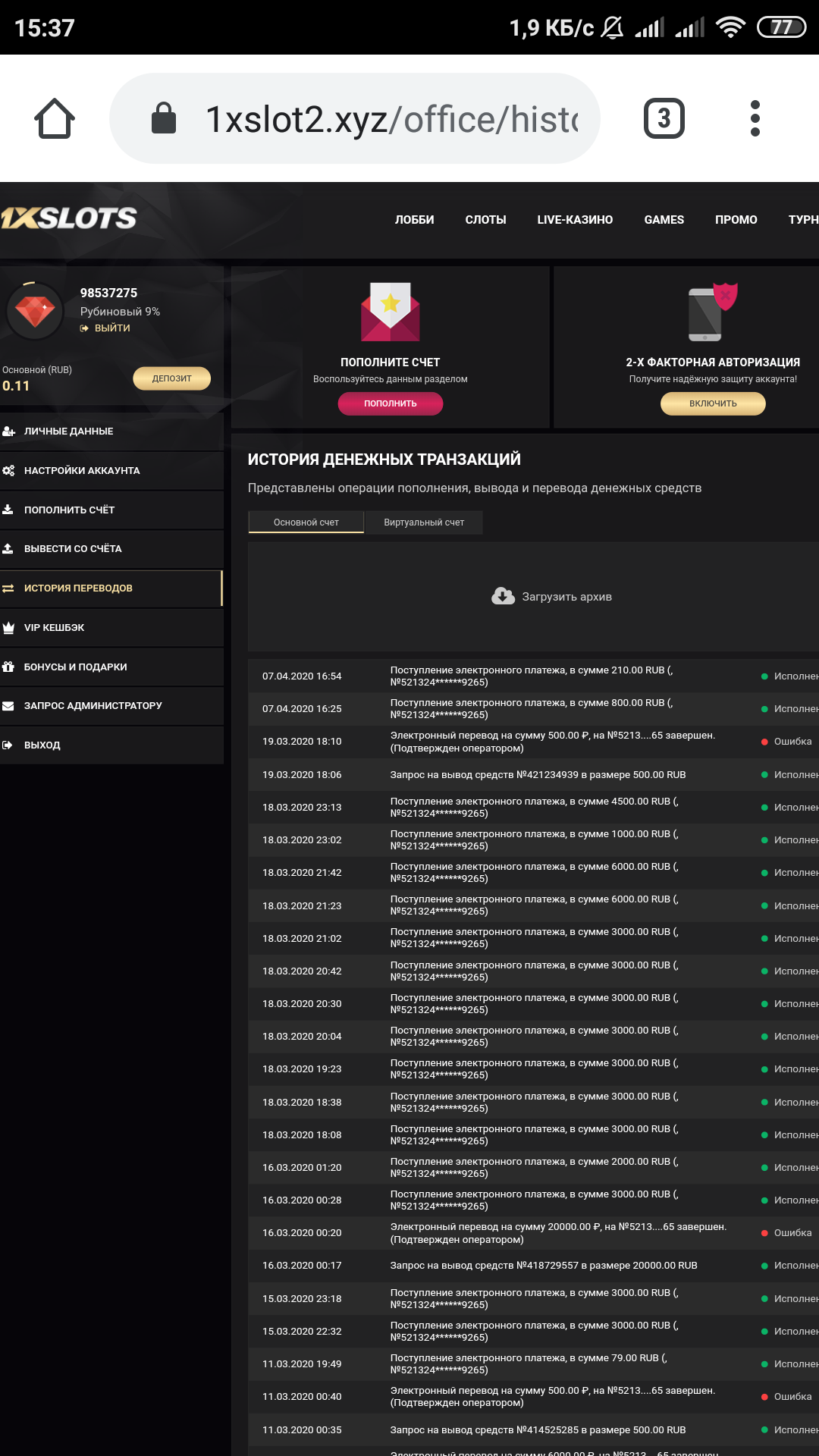The height and width of the screenshot is (1456, 819).
Task: Click the phone with shield icon
Action: (x=712, y=312)
